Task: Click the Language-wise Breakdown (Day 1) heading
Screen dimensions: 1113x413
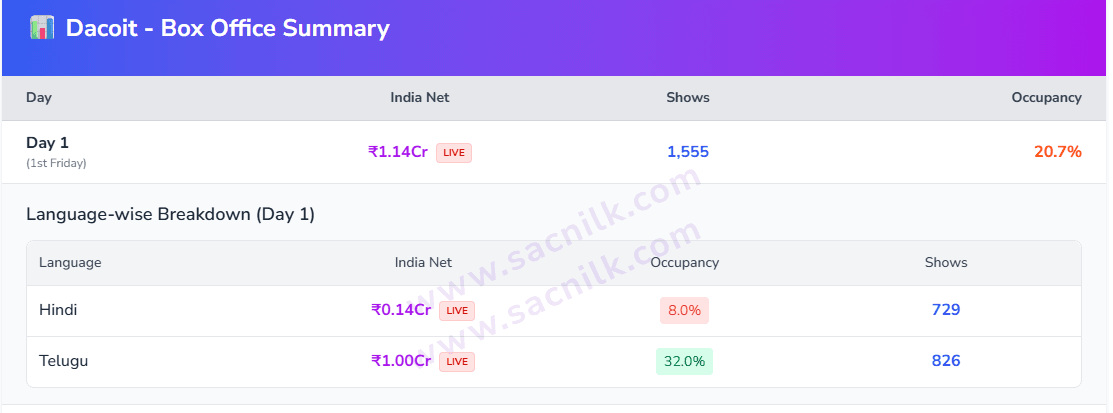Action: pyautogui.click(x=170, y=214)
